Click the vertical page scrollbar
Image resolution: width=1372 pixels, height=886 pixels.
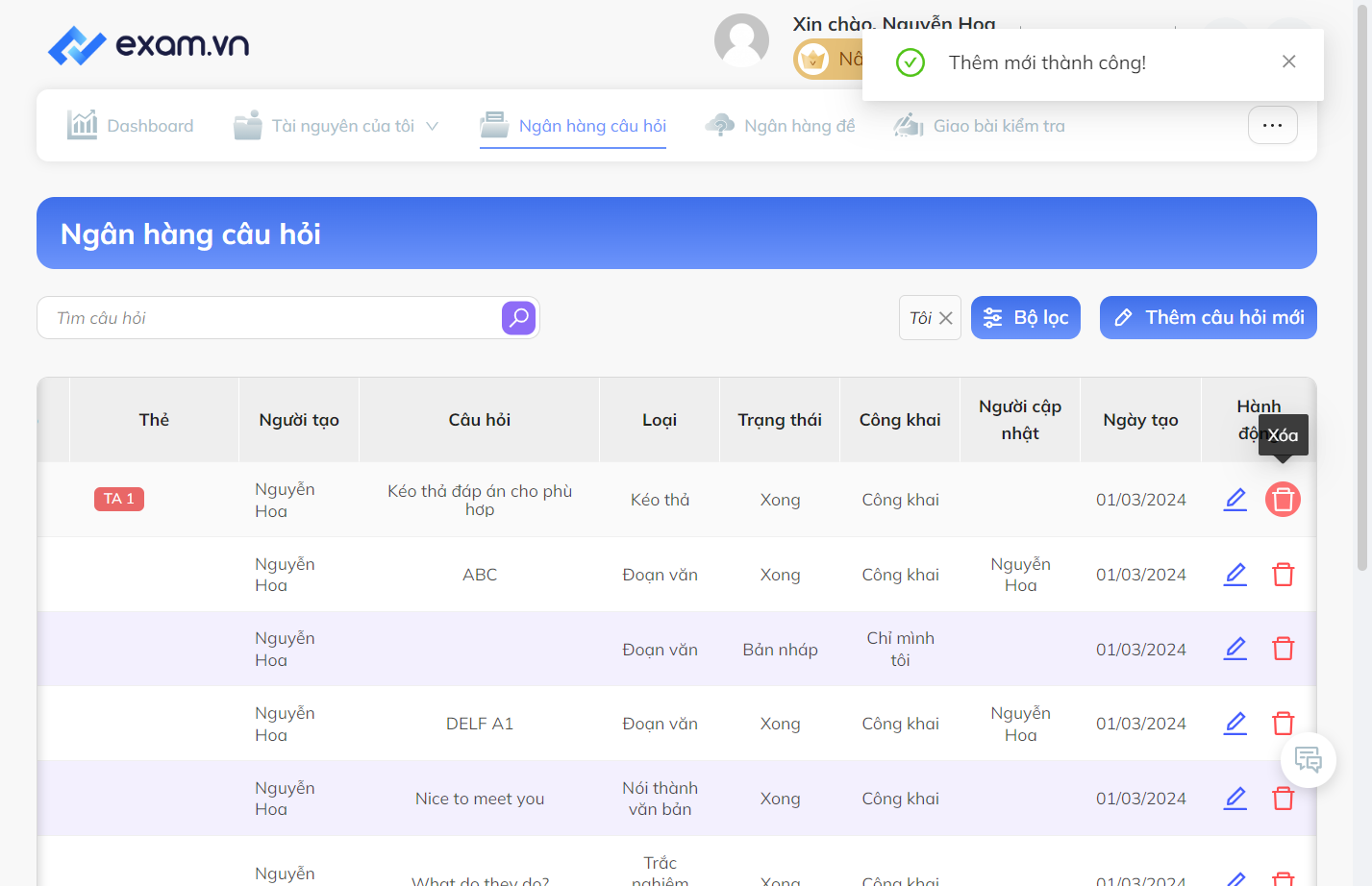(x=1362, y=288)
